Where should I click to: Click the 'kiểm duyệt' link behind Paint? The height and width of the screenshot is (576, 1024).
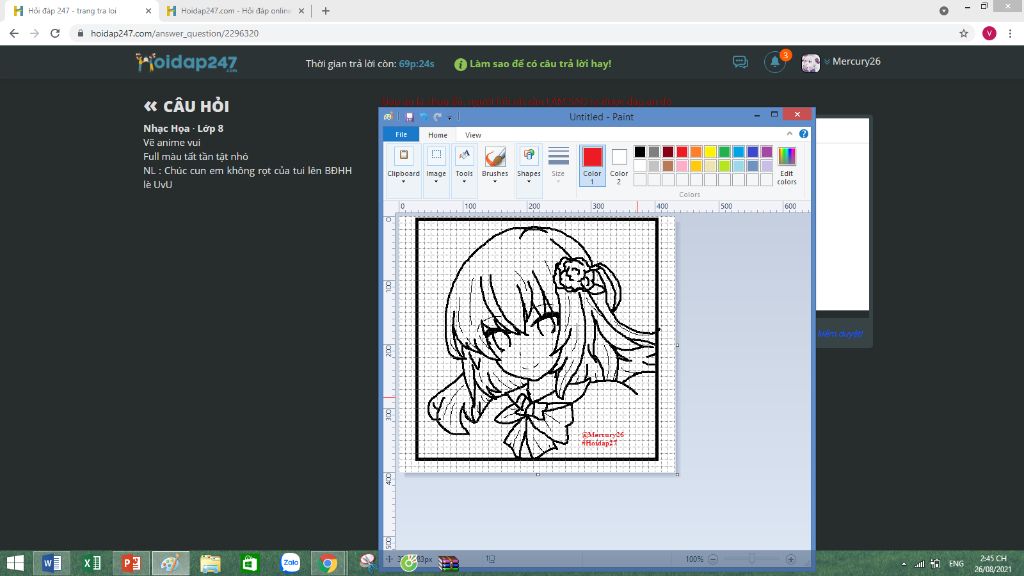click(x=840, y=334)
